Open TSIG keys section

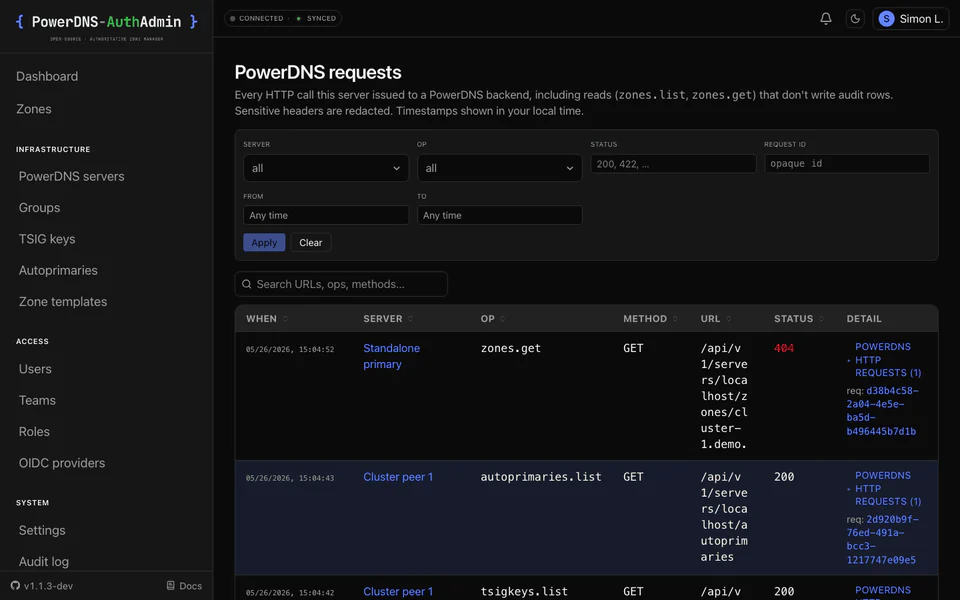[47, 239]
